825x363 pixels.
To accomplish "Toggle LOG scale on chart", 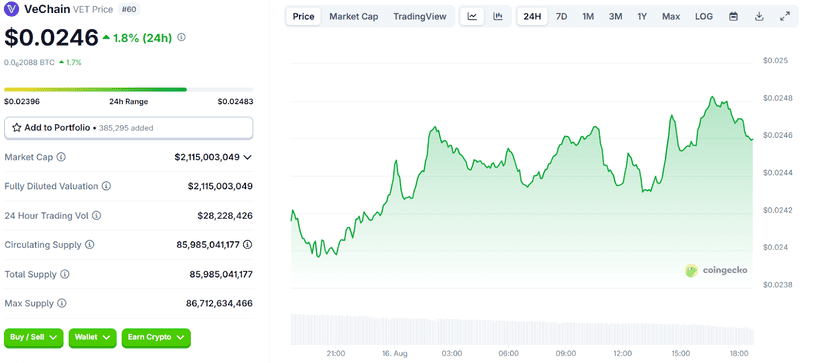I will coord(703,16).
